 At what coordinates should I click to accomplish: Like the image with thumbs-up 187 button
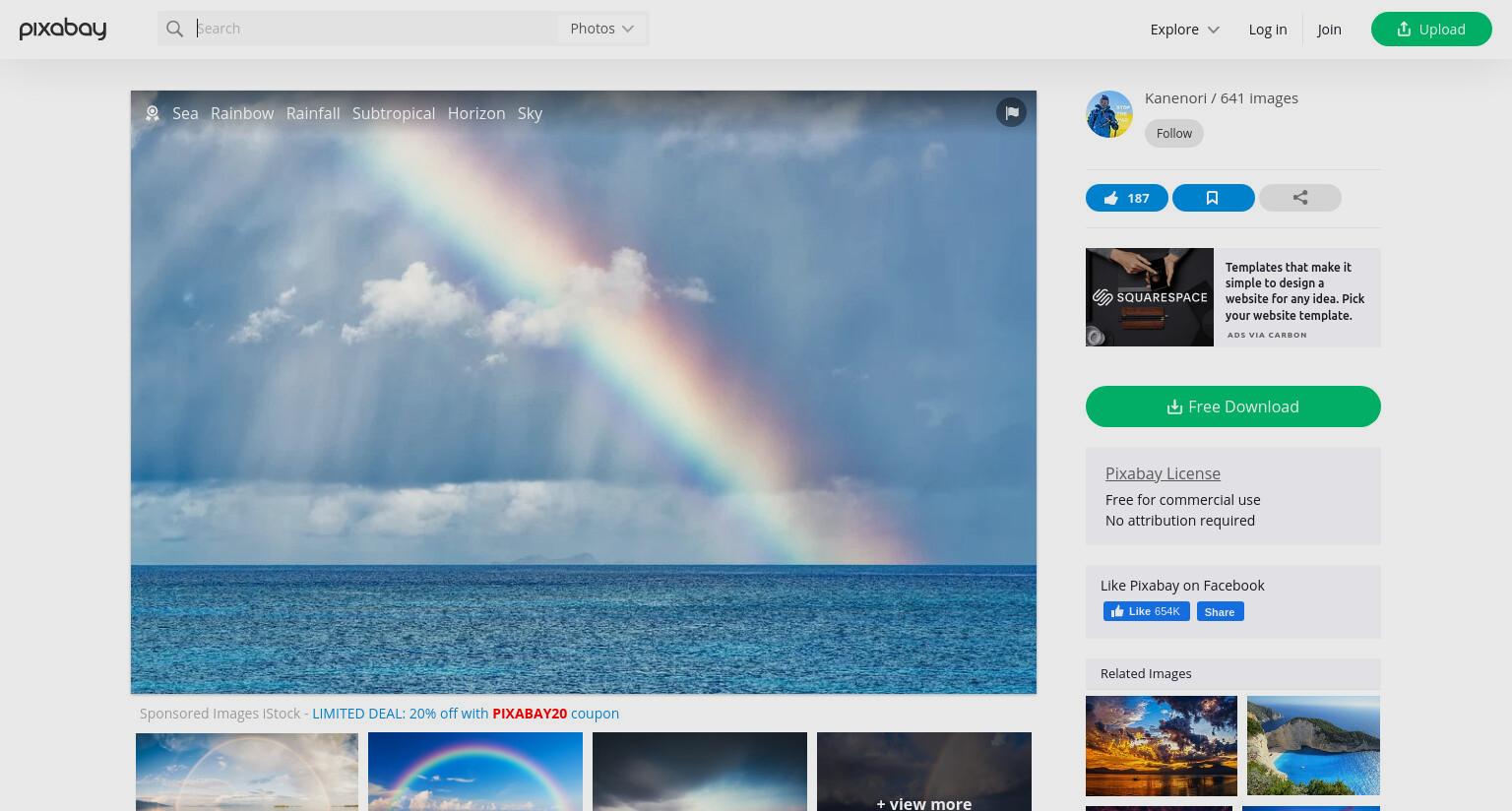pos(1127,198)
